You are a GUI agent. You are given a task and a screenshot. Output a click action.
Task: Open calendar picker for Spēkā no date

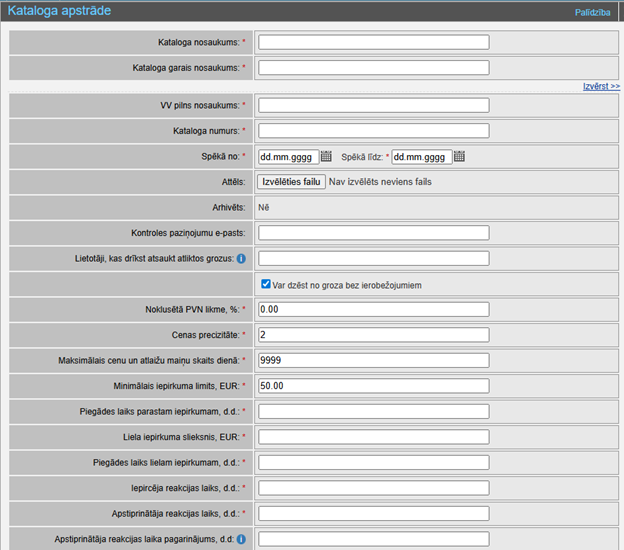[326, 157]
